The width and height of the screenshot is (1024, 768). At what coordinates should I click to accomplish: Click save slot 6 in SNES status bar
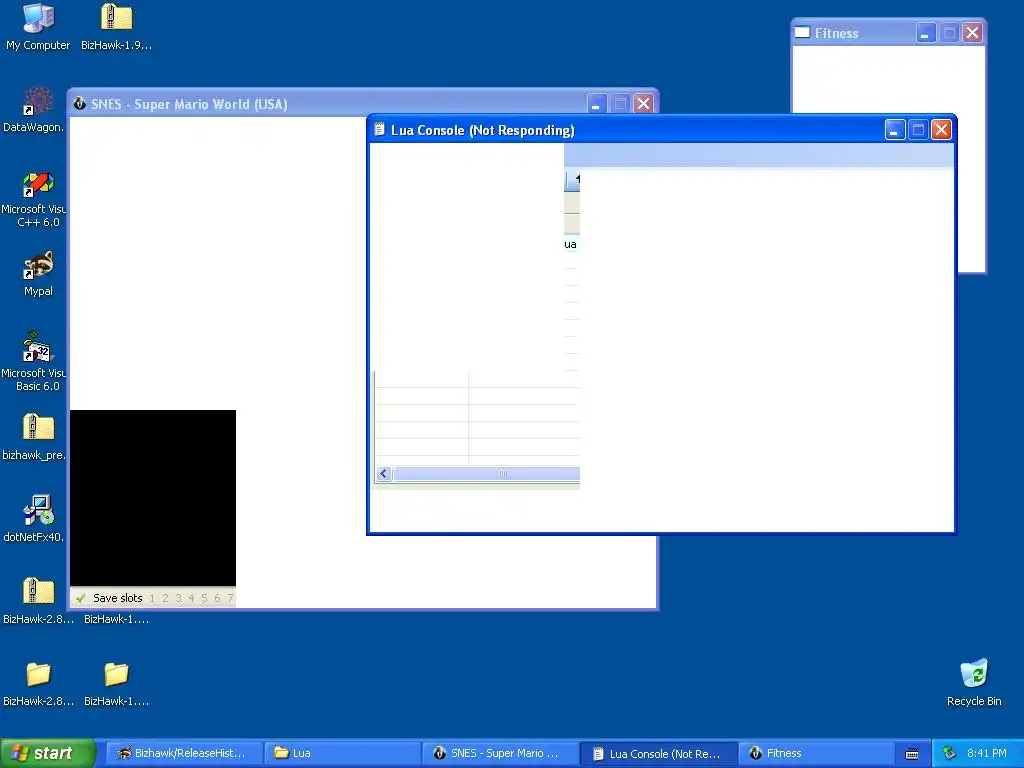point(217,598)
